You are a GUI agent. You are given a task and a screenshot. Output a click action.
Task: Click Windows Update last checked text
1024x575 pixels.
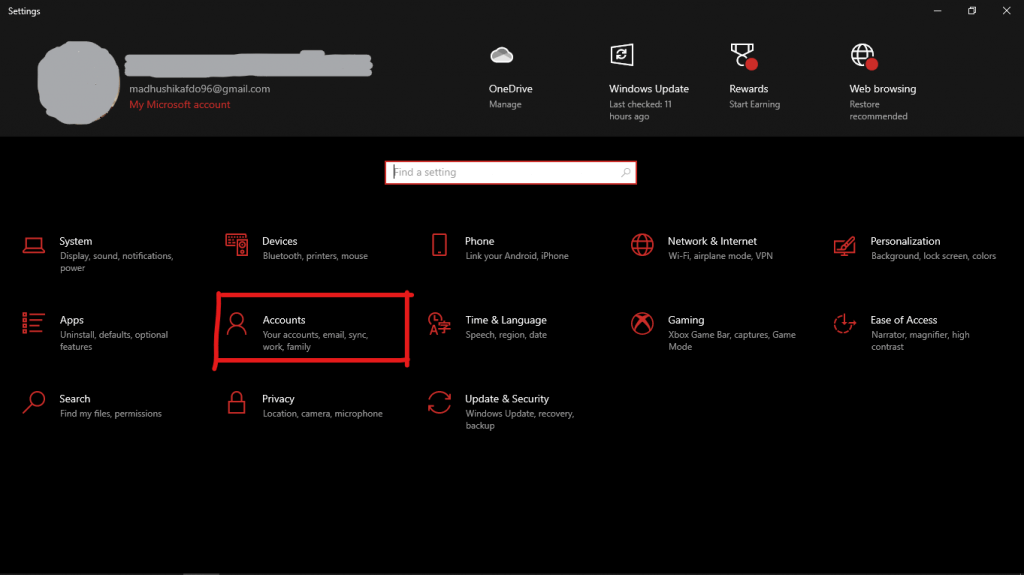pos(641,110)
